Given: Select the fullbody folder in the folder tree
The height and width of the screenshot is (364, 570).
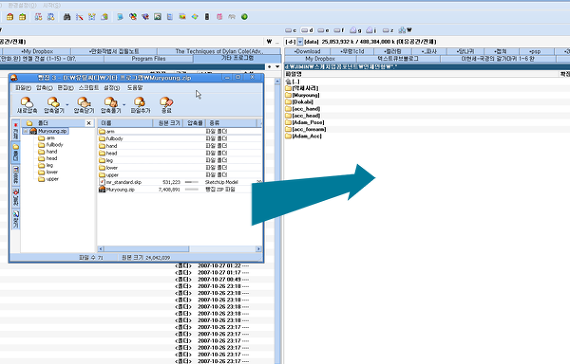Looking at the screenshot, I should [x=51, y=145].
